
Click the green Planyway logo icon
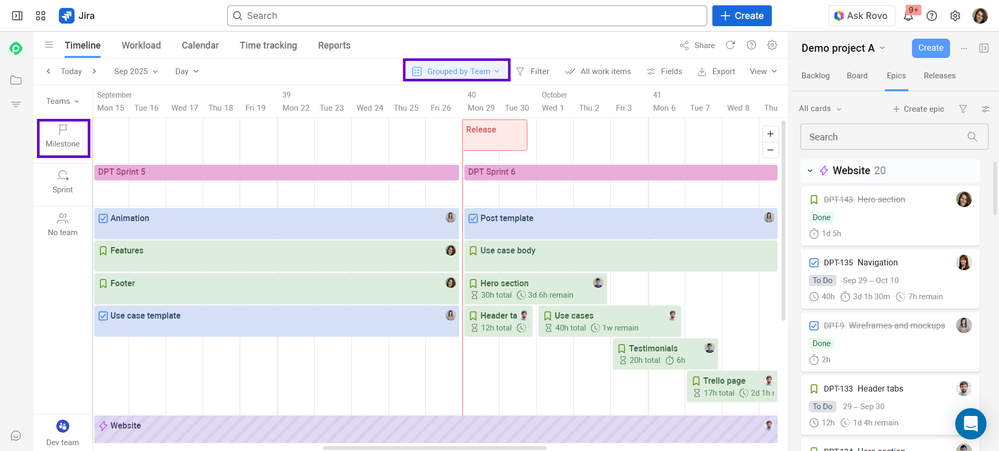click(16, 48)
